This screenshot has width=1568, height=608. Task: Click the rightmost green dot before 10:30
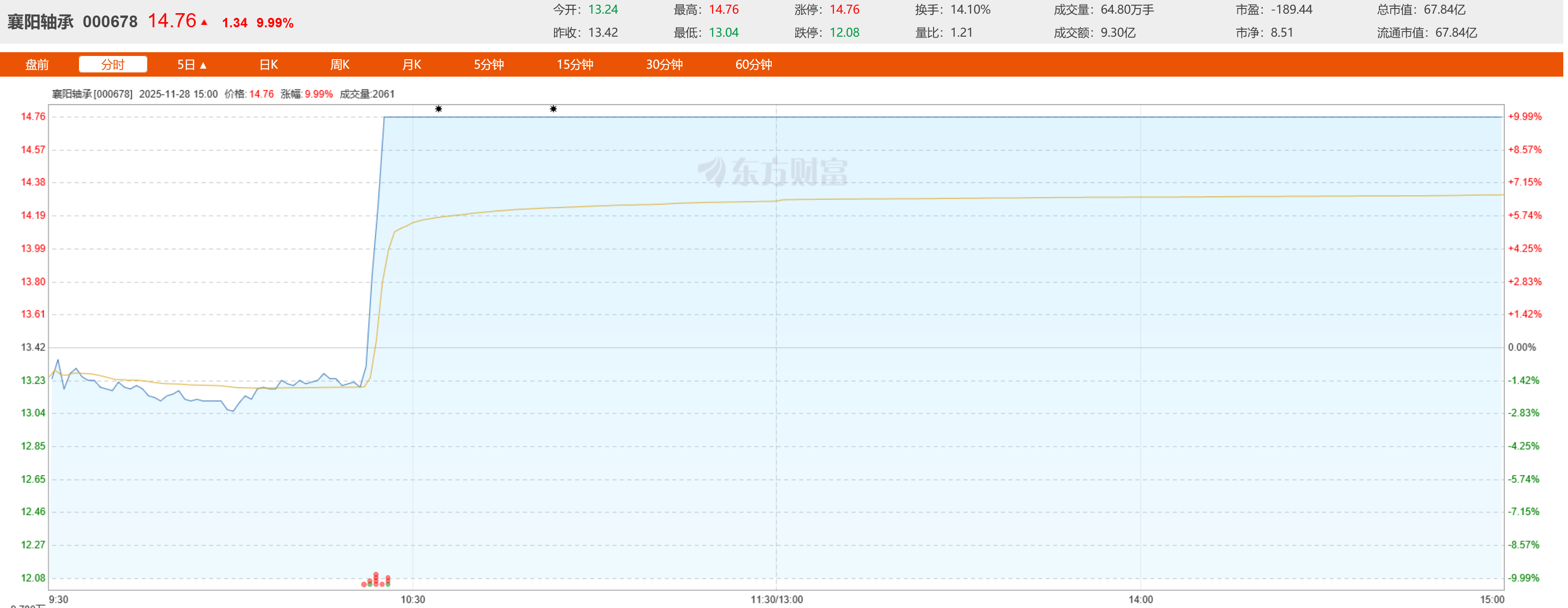[x=388, y=584]
